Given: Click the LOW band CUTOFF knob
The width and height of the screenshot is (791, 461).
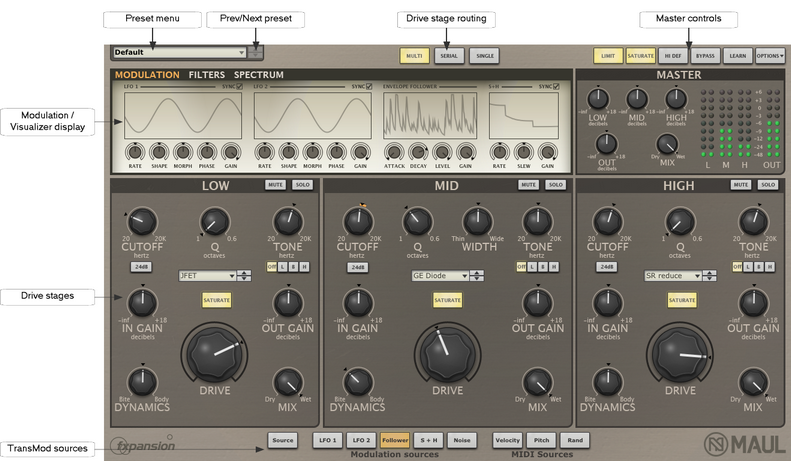Looking at the screenshot, I should coord(142,221).
